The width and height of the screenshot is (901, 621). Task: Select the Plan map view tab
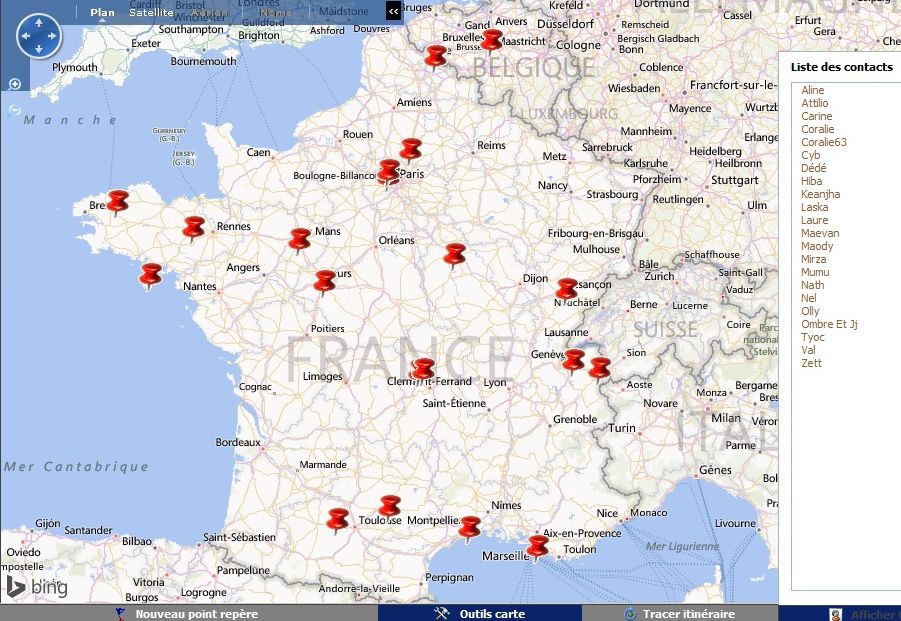tap(102, 12)
